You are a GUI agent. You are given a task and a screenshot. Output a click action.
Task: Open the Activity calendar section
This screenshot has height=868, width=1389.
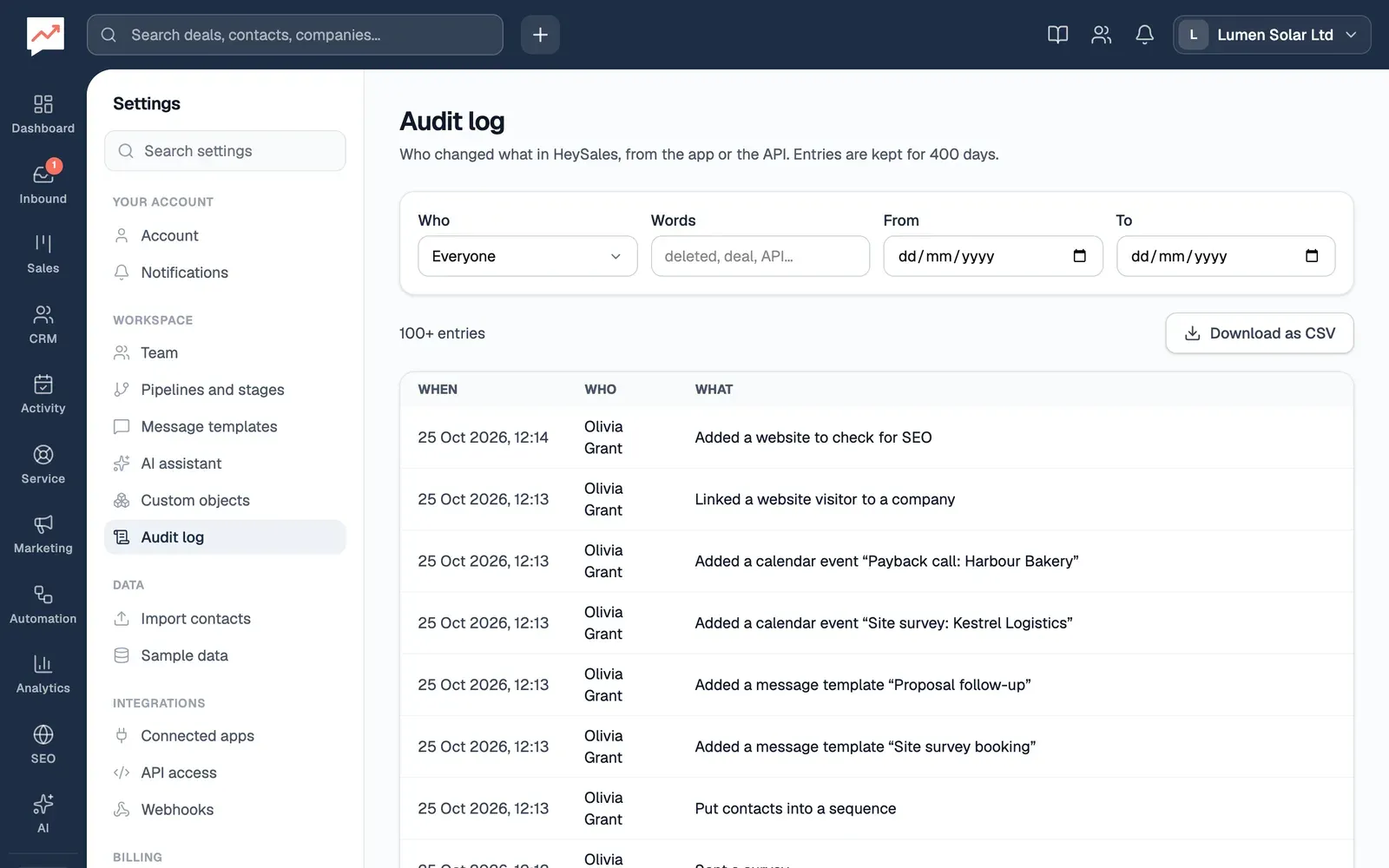(43, 394)
